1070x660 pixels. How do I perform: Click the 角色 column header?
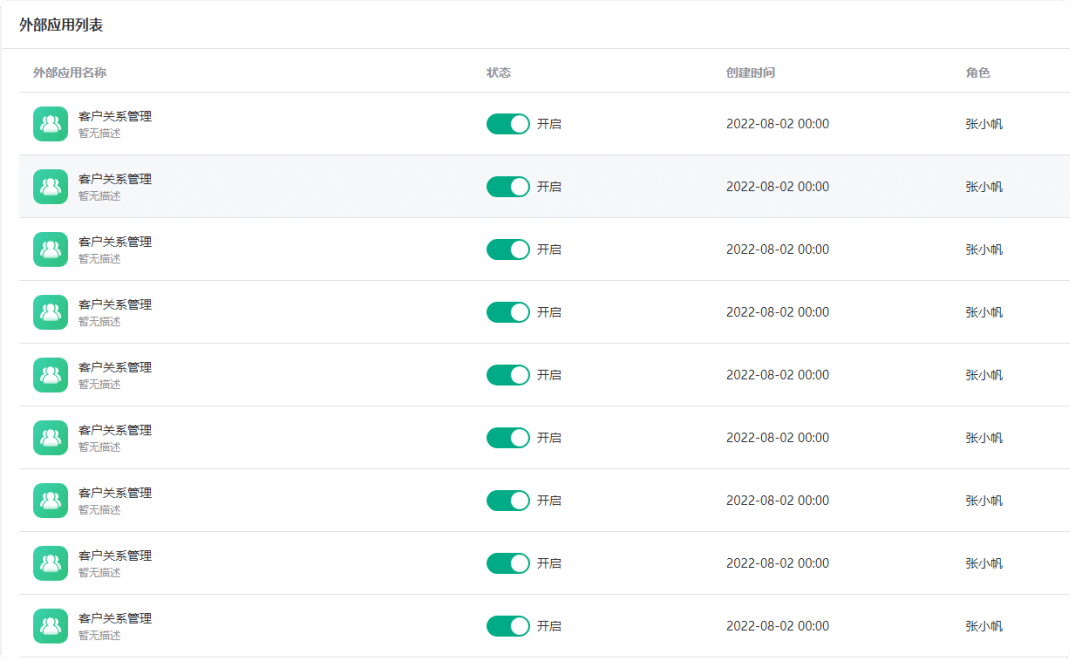coord(977,72)
